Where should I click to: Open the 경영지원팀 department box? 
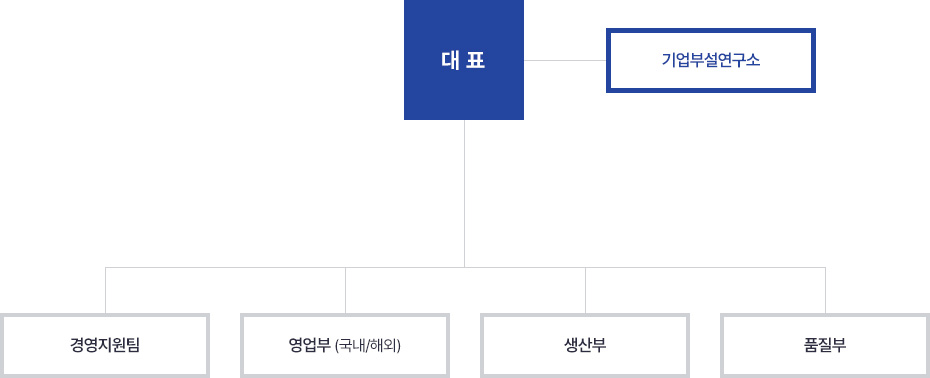point(105,346)
